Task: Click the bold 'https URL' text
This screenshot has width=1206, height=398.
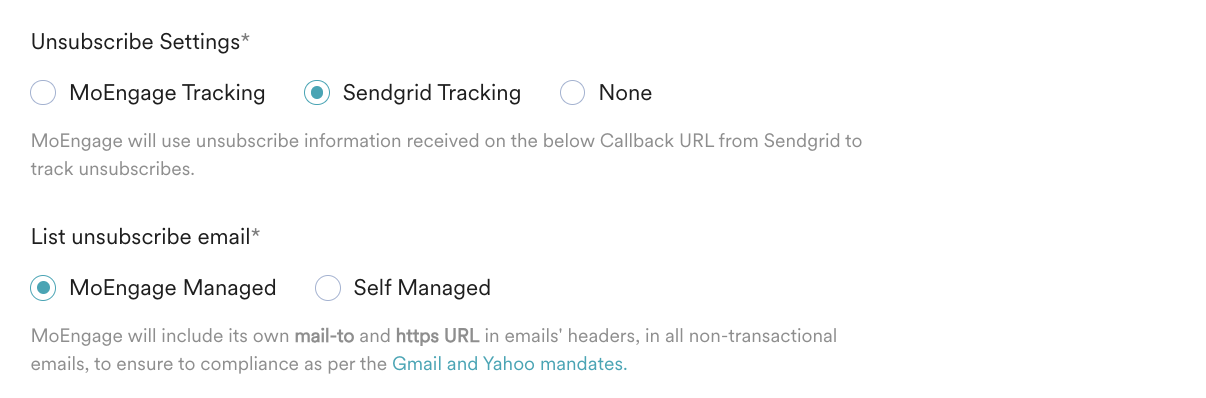Action: tap(436, 336)
